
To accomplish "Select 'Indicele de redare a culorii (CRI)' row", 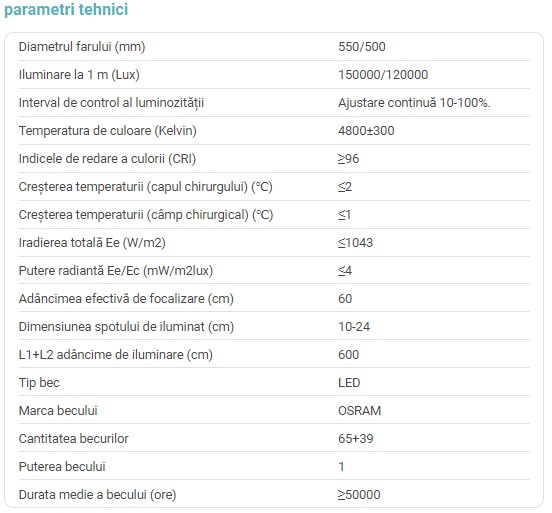I will [x=274, y=159].
